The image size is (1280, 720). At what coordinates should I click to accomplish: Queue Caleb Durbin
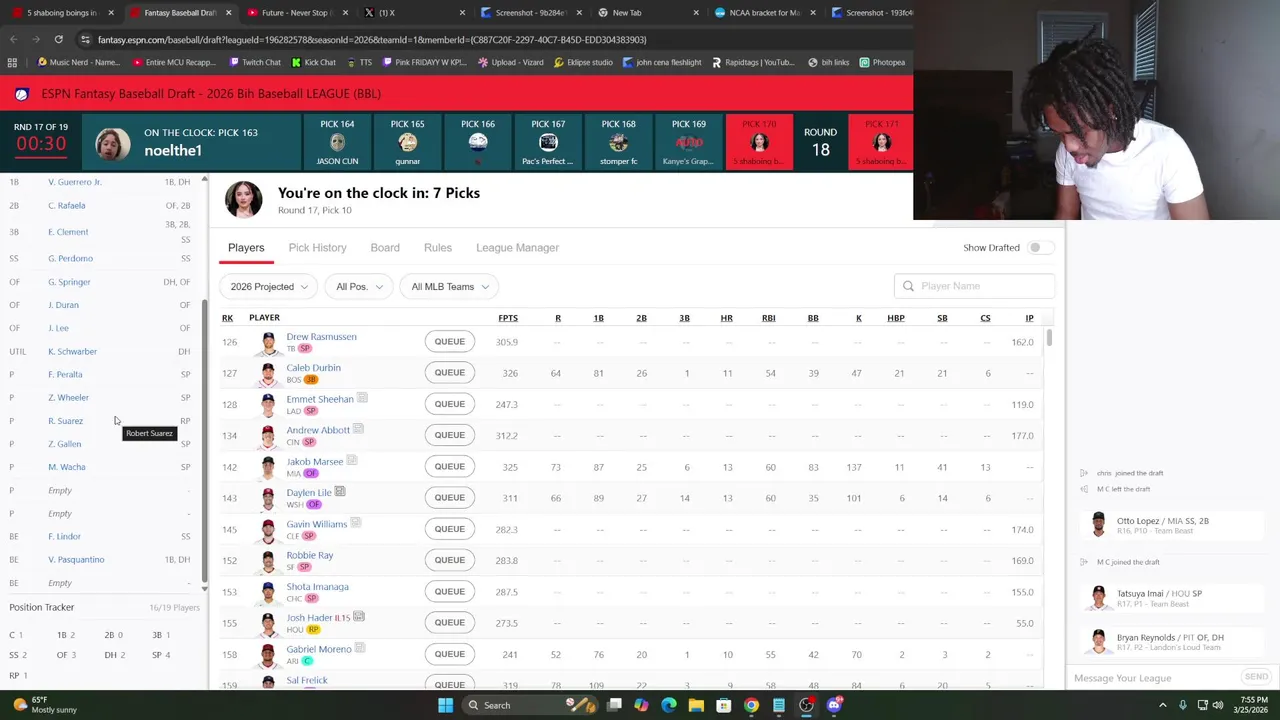(x=449, y=373)
